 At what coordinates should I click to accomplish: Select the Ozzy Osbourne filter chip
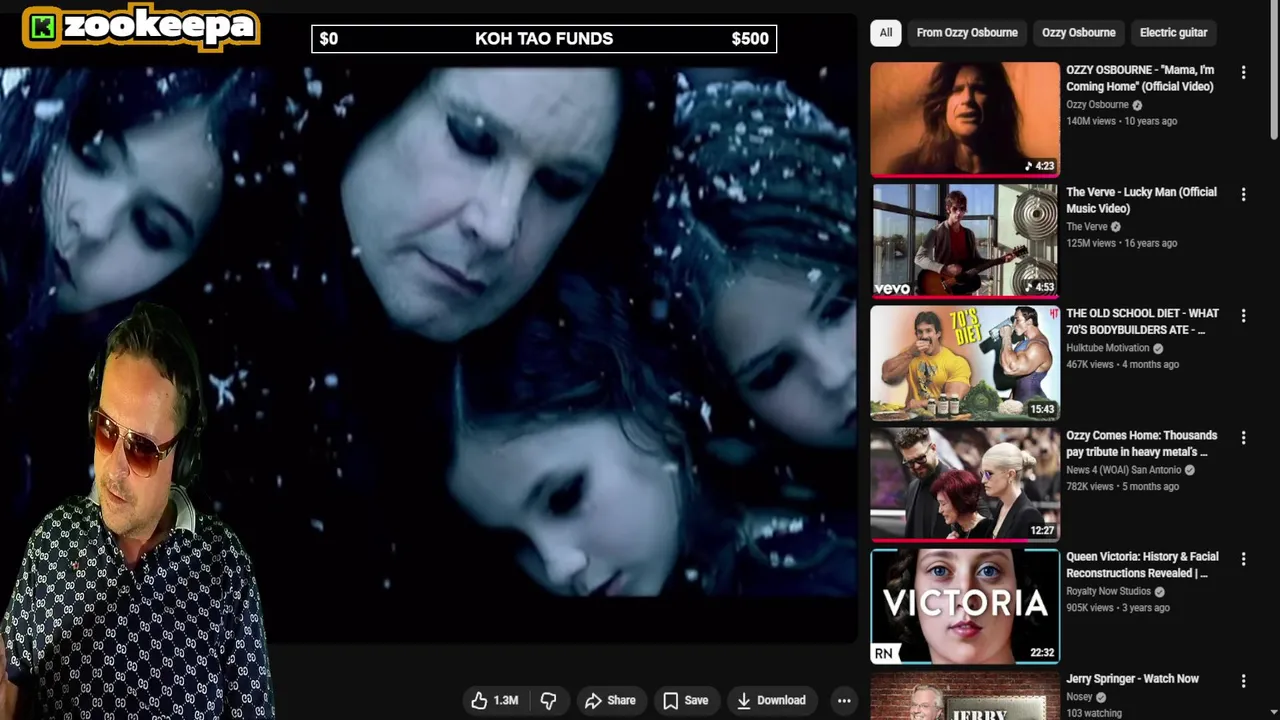click(1078, 33)
